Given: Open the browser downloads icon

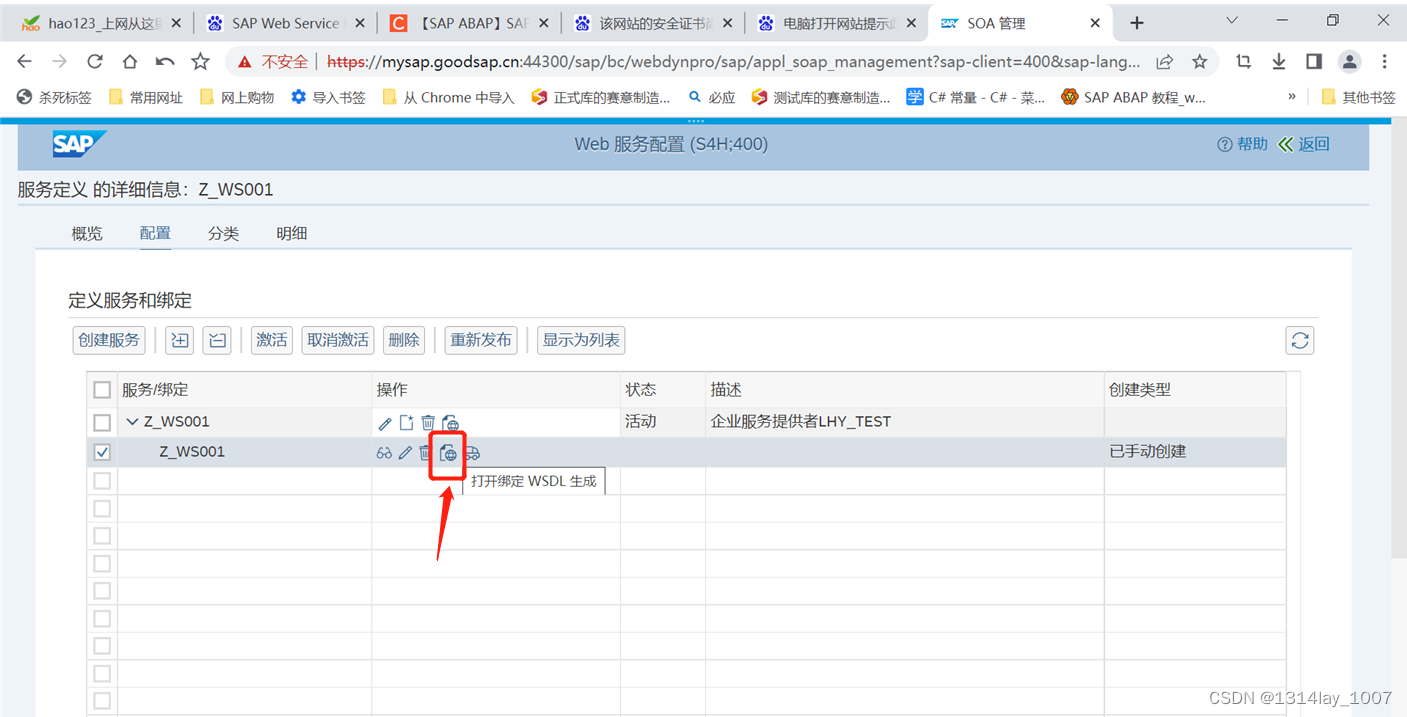Looking at the screenshot, I should click(1278, 62).
